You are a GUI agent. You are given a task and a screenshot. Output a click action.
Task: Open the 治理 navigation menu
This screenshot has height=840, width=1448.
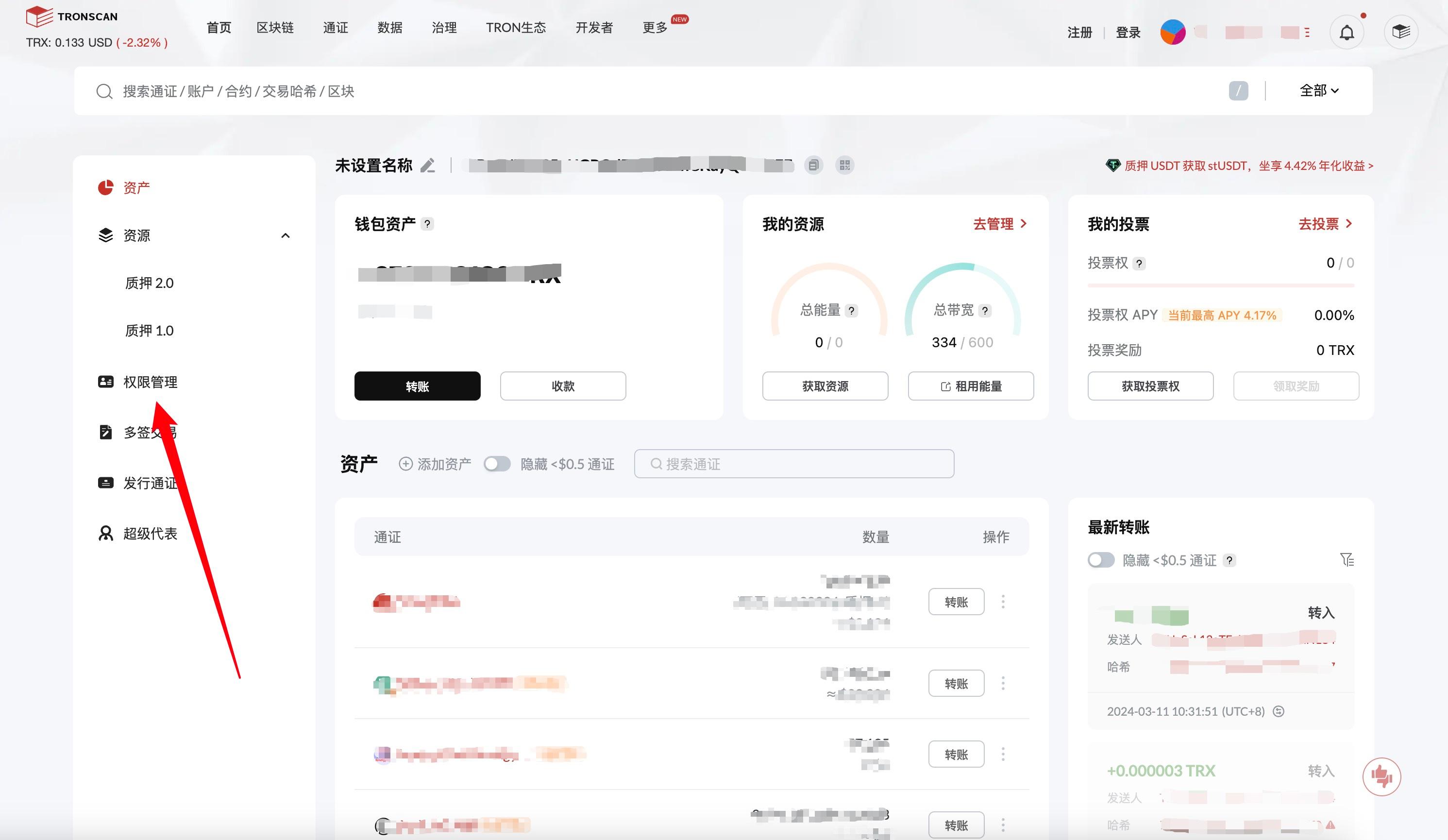click(444, 28)
